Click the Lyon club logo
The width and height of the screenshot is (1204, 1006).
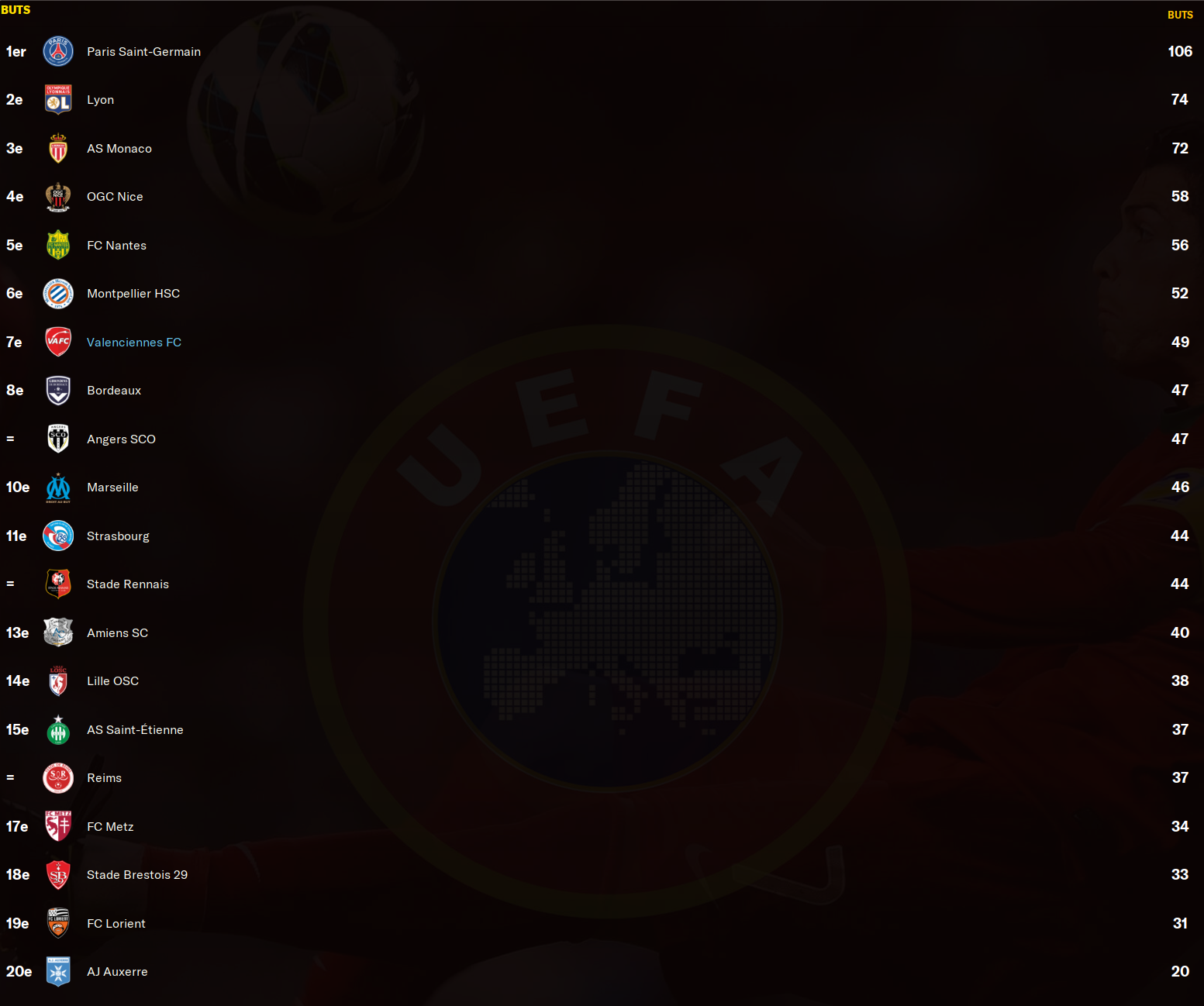point(58,100)
